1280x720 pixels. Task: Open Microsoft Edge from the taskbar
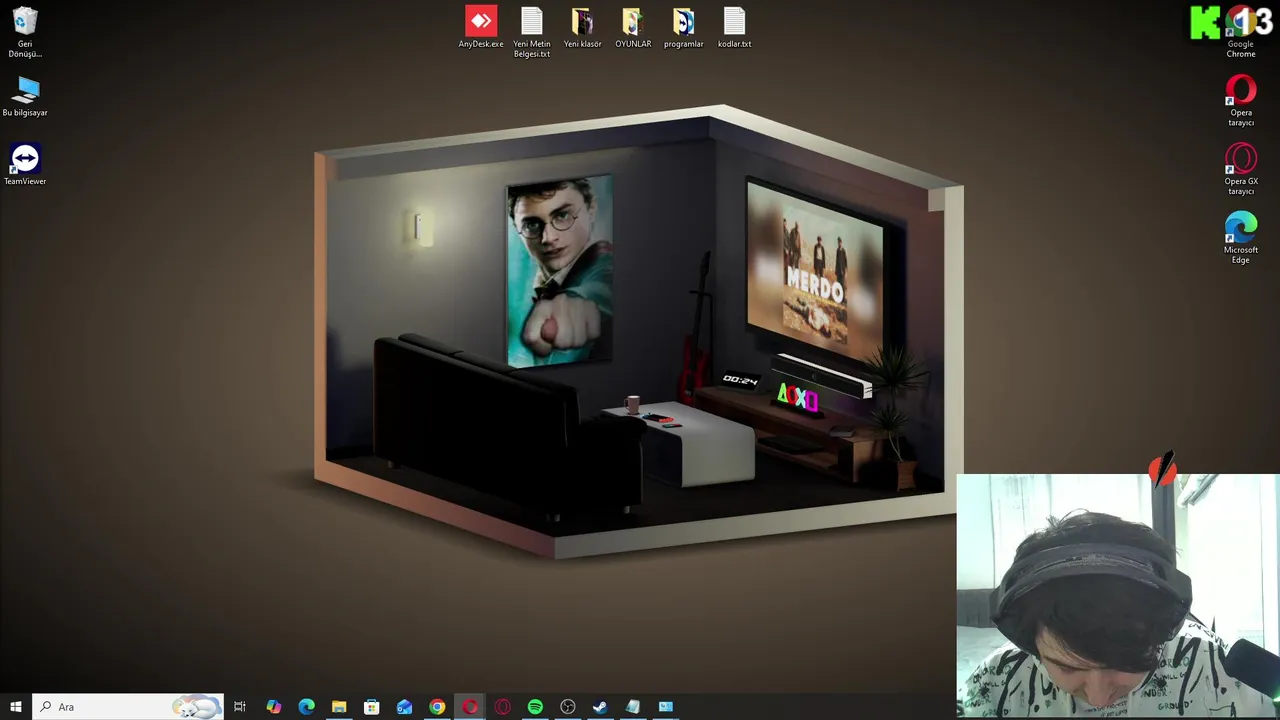306,707
